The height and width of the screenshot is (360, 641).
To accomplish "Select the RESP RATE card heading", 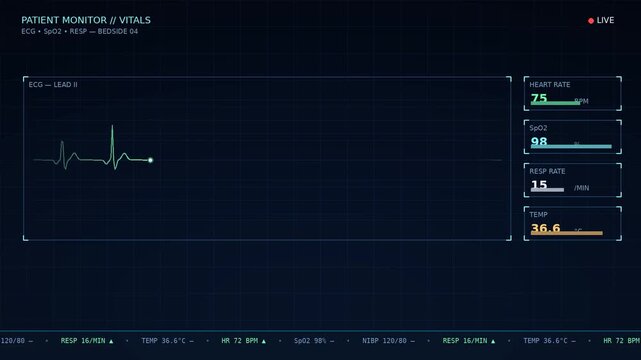I will click(x=547, y=171).
